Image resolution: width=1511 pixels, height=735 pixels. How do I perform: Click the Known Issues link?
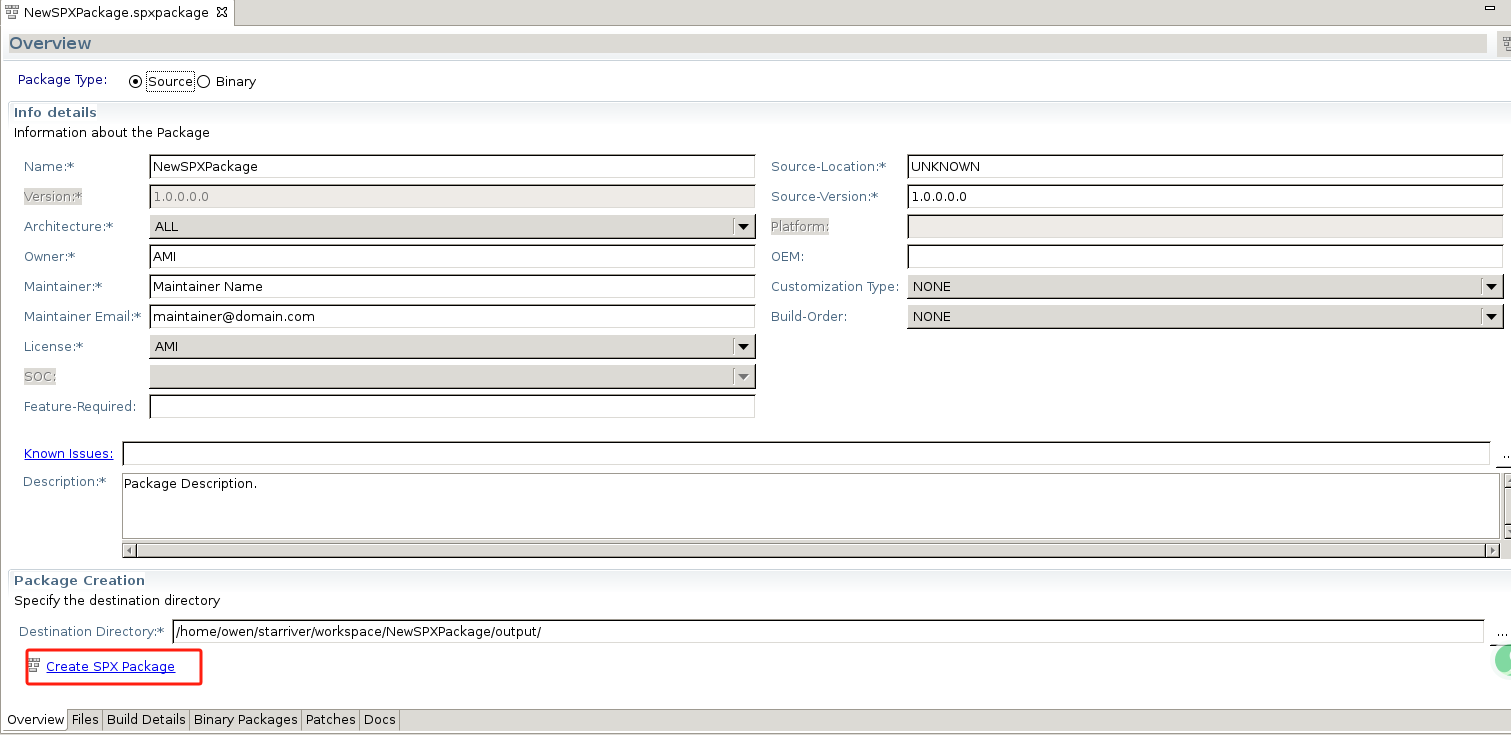[68, 453]
